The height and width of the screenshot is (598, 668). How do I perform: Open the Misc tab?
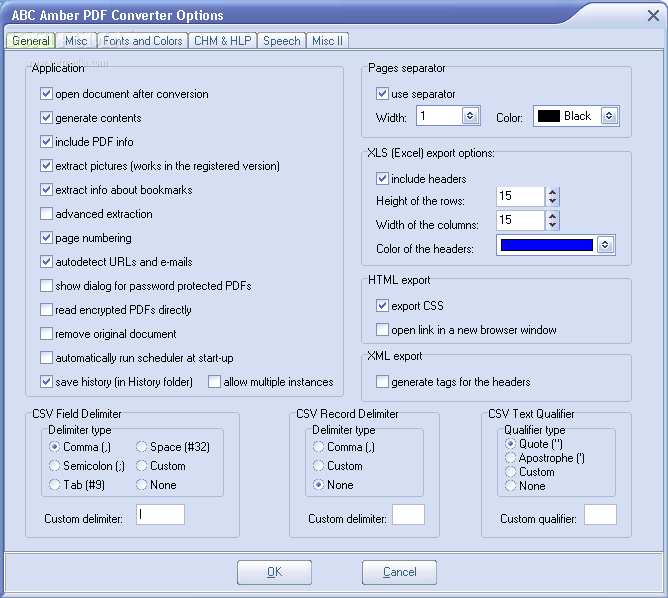tap(76, 41)
